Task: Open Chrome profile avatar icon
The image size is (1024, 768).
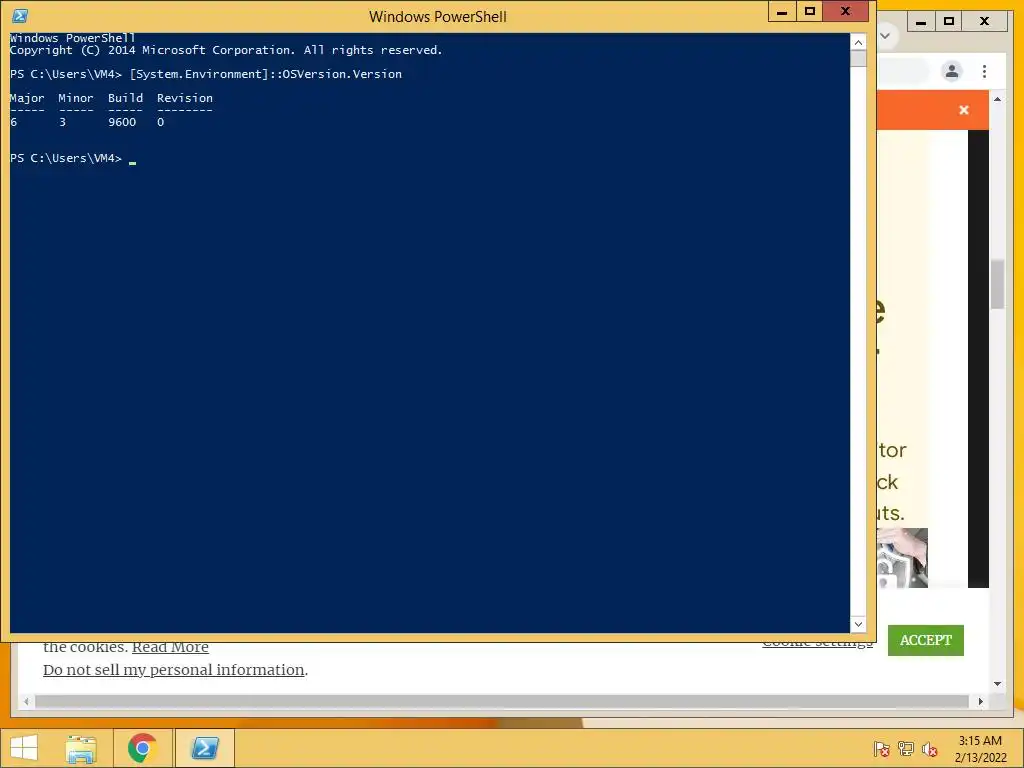Action: (952, 71)
